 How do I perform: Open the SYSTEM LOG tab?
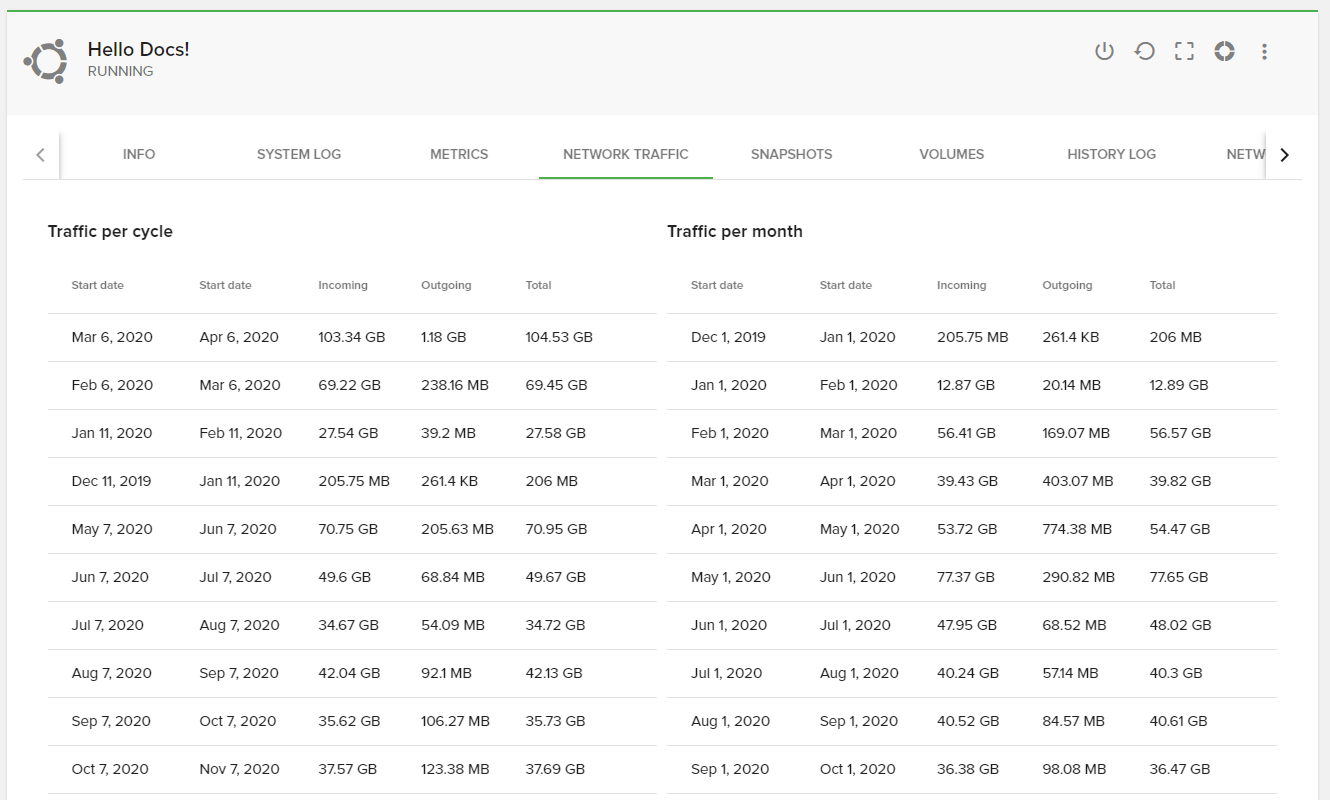299,154
